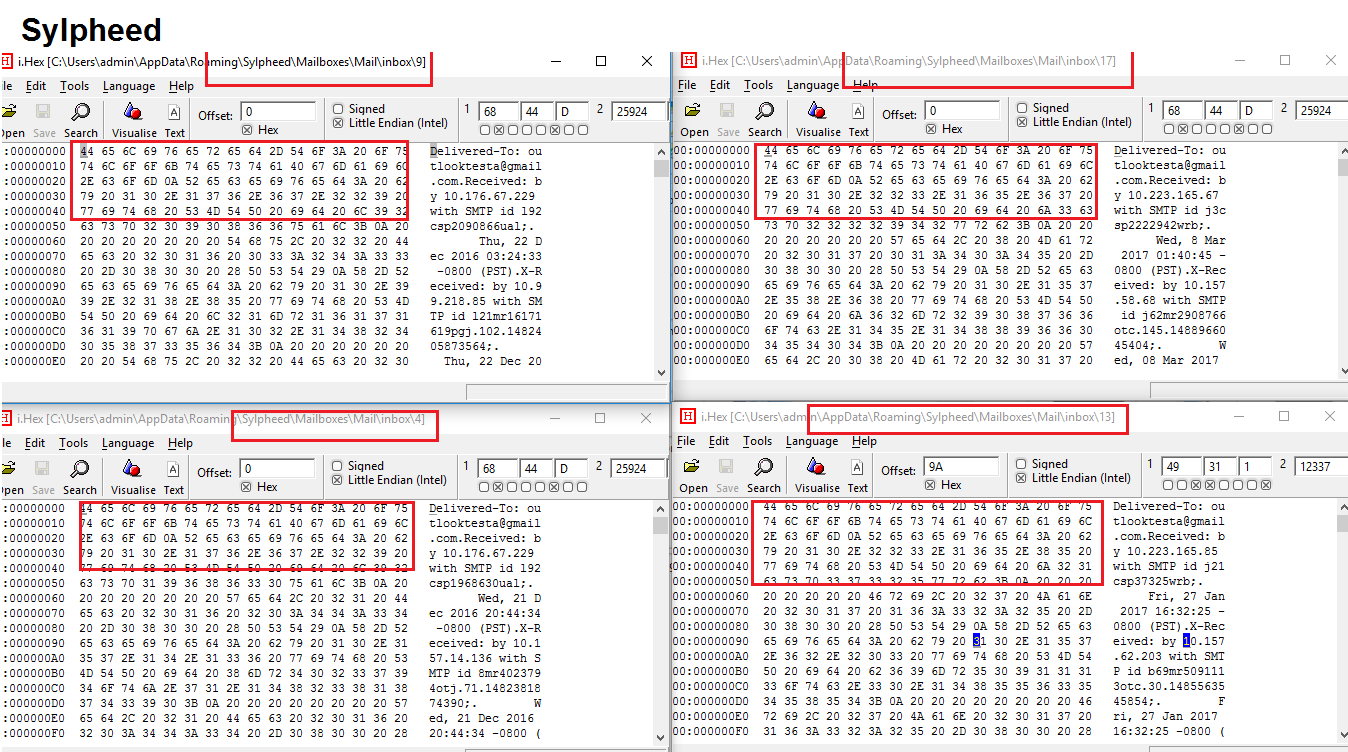Open the Search magnifier in inbox\9 window
Viewport: 1348px width, 752px height.
81,111
